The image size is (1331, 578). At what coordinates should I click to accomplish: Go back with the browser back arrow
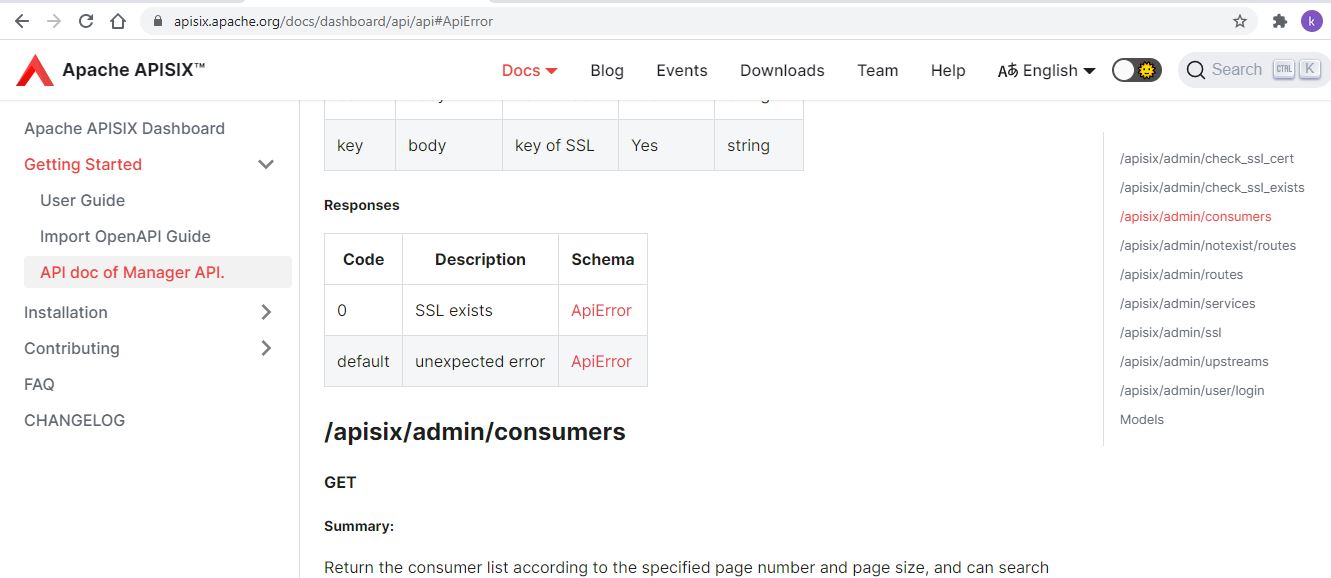[22, 21]
